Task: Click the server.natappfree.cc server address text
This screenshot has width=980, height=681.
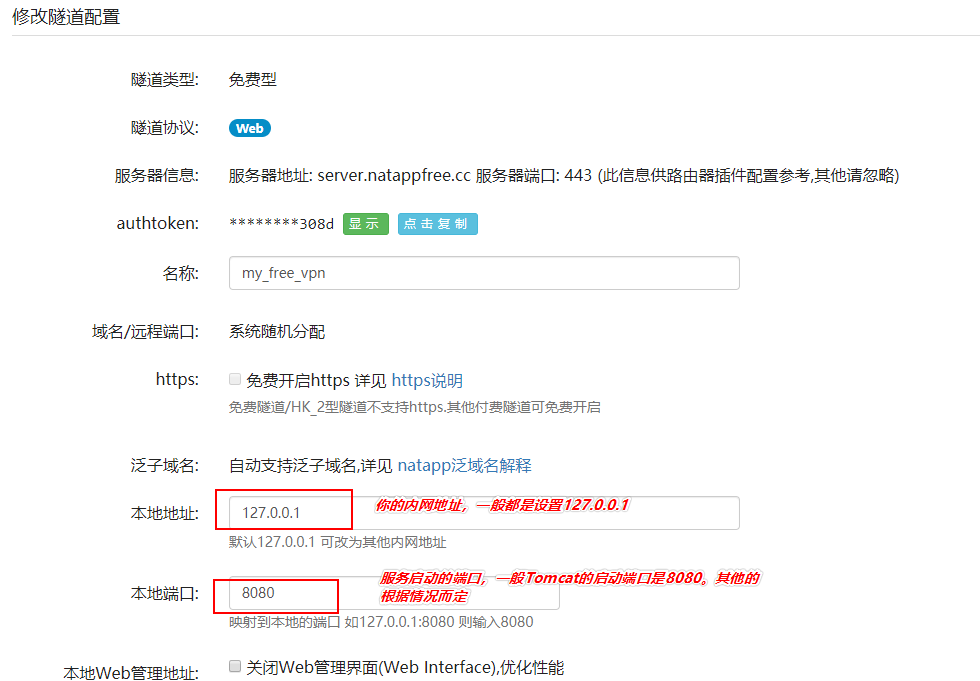Action: pyautogui.click(x=393, y=176)
